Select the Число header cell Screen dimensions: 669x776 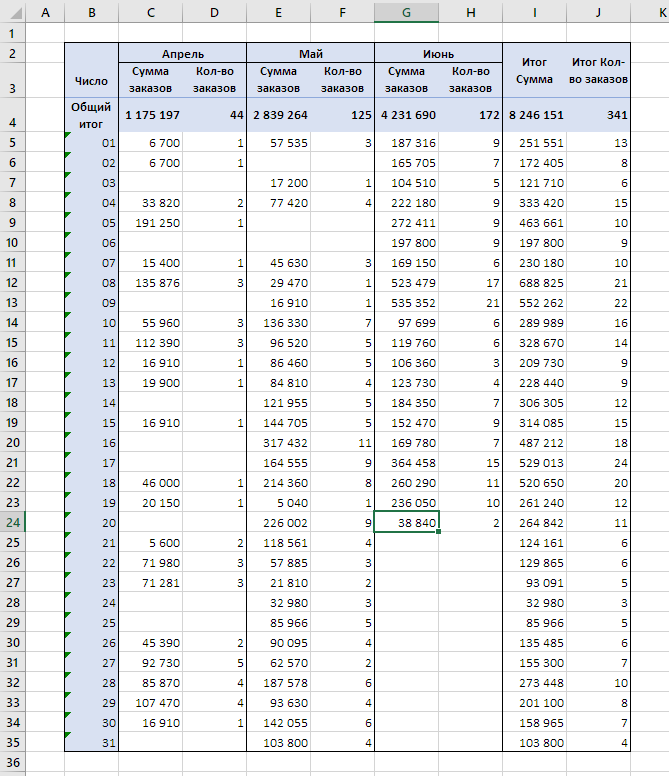tap(92, 80)
